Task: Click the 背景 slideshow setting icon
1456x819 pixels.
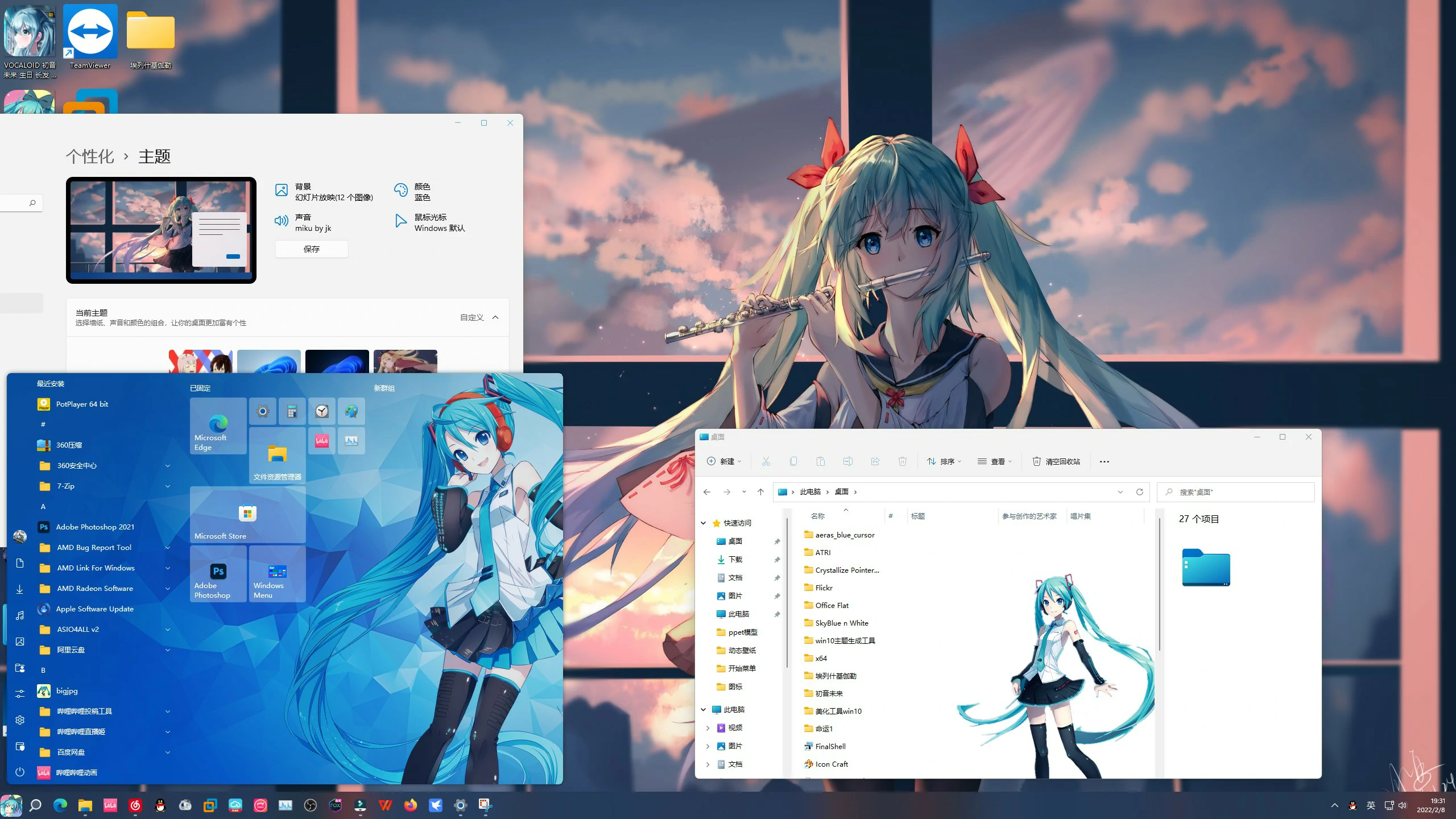Action: [x=282, y=191]
